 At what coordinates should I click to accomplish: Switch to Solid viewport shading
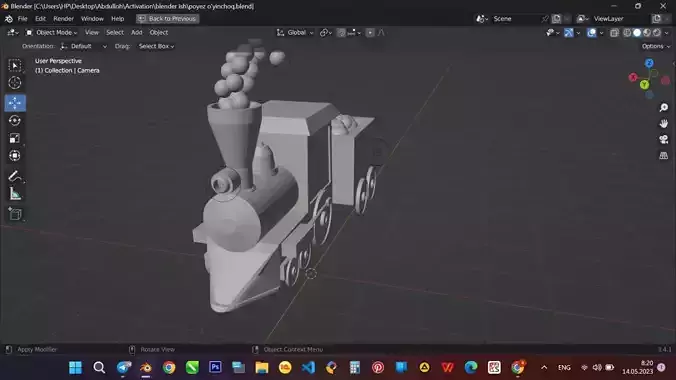pyautogui.click(x=637, y=32)
